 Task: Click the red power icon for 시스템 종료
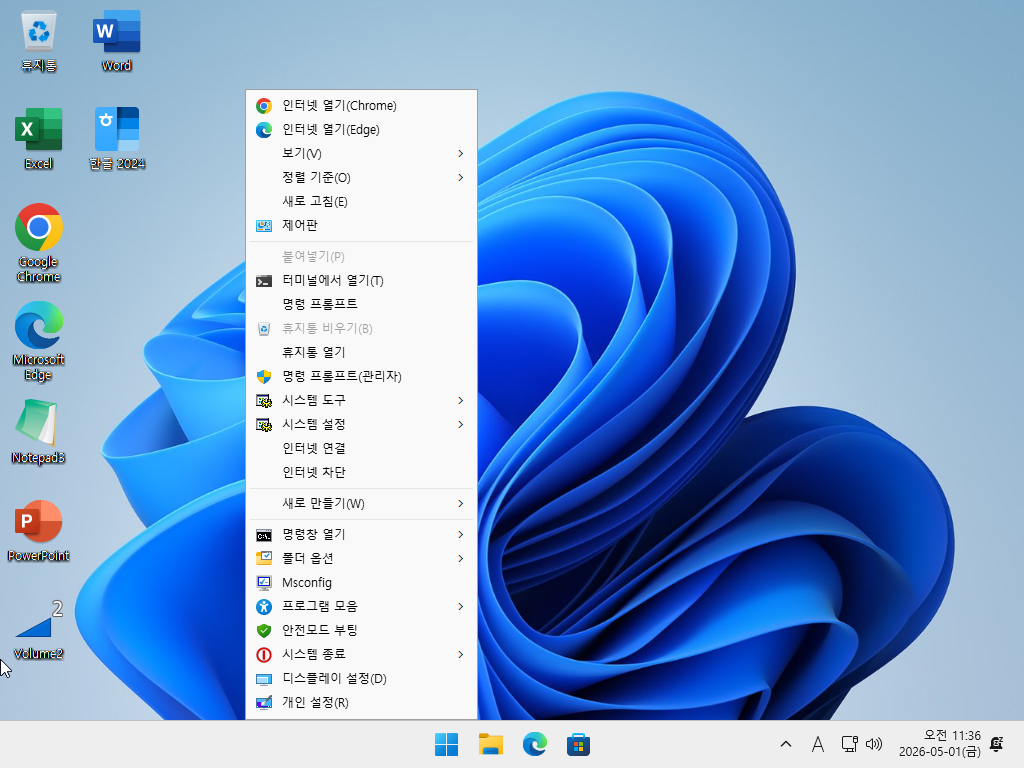(264, 654)
